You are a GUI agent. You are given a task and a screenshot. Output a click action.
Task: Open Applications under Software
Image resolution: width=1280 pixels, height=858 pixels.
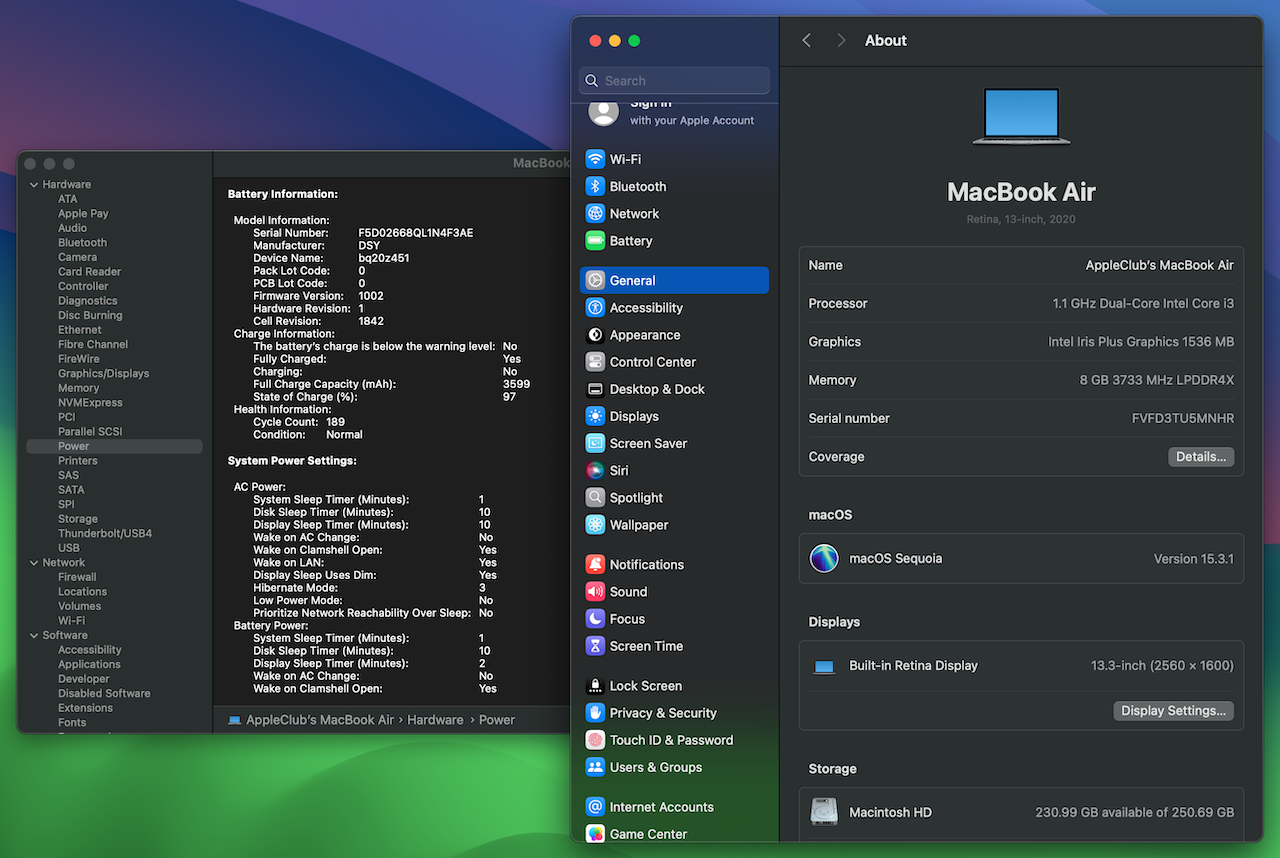[89, 664]
